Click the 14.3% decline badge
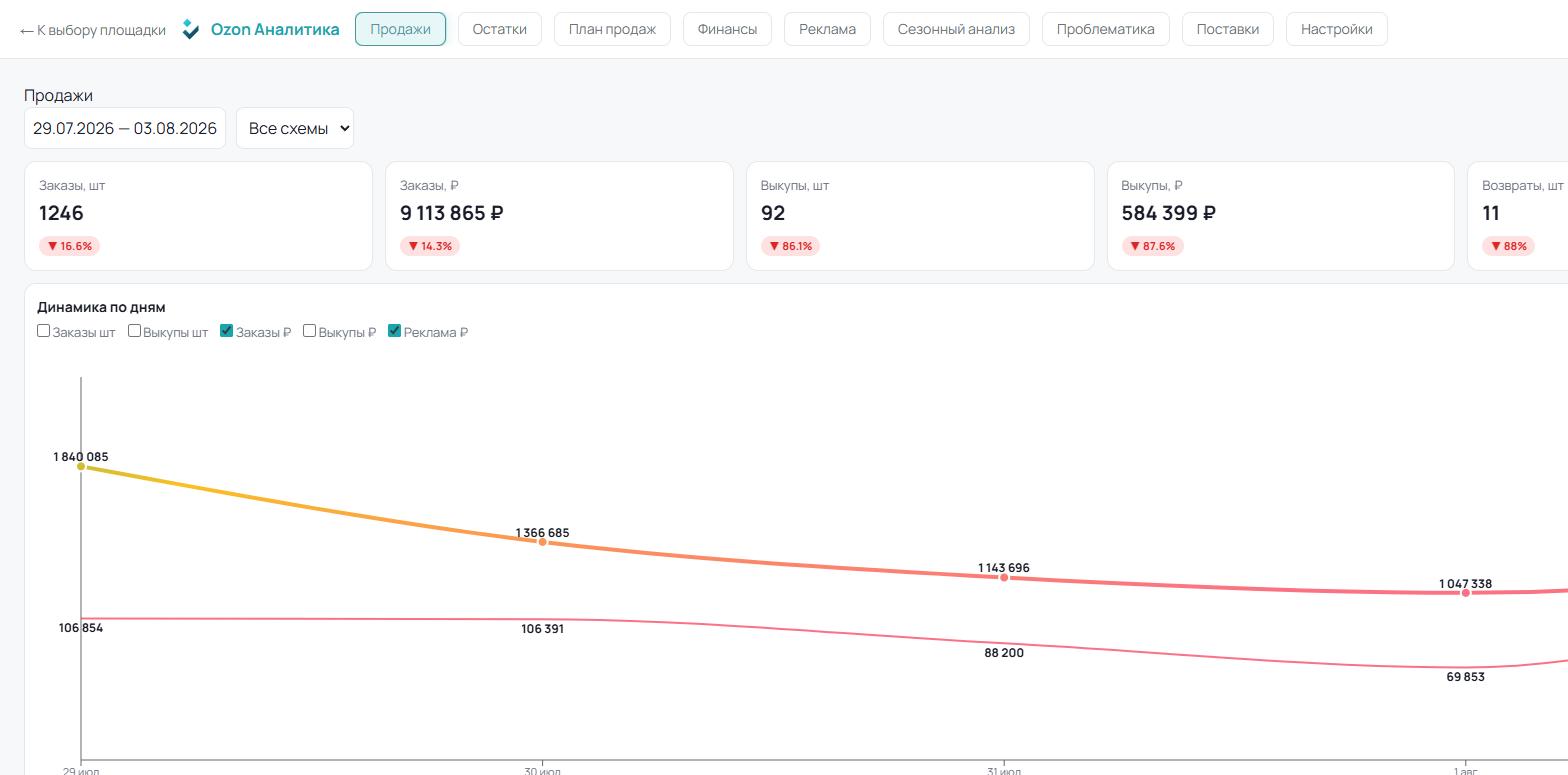 (430, 246)
